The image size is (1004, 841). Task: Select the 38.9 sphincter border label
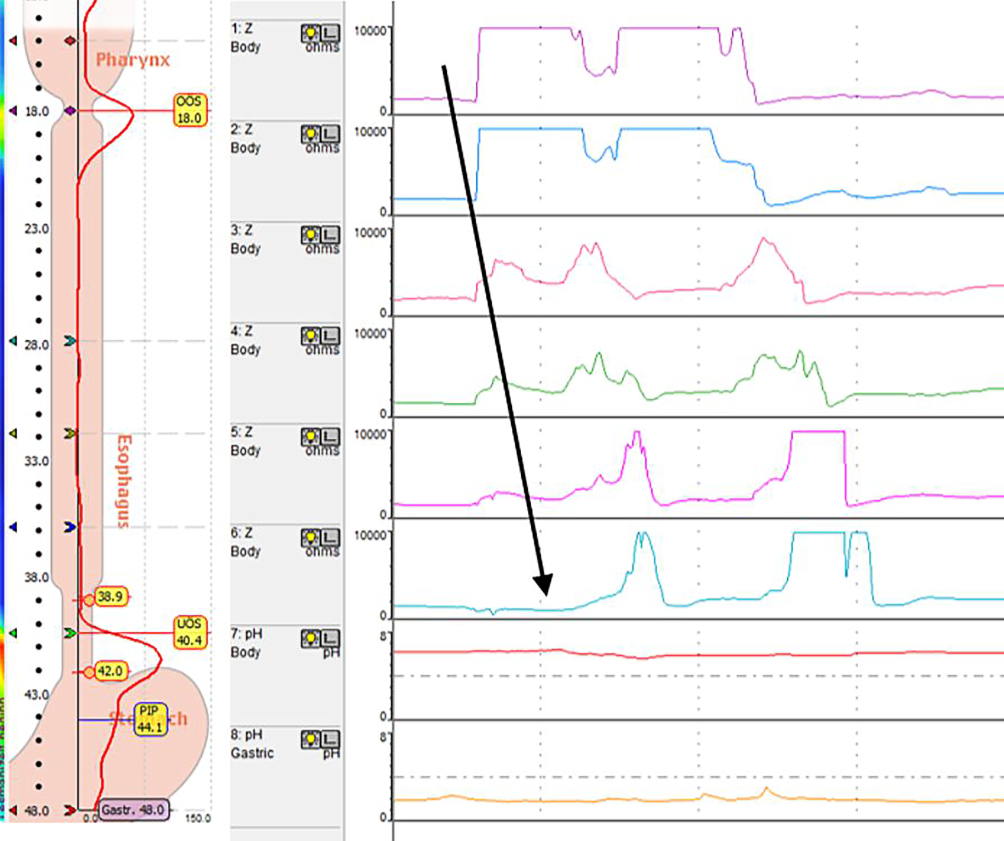(x=110, y=597)
